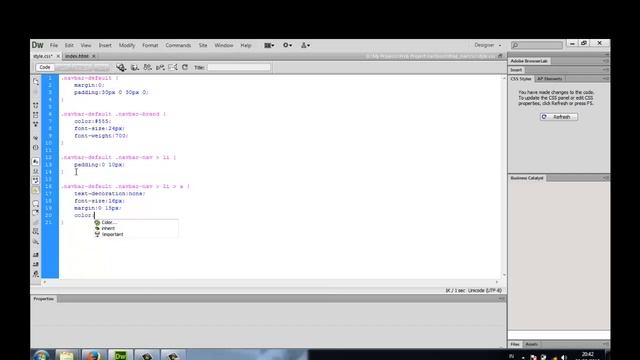Click the Expand All icon
Image resolution: width=640 pixels, height=360 pixels.
coord(36,124)
